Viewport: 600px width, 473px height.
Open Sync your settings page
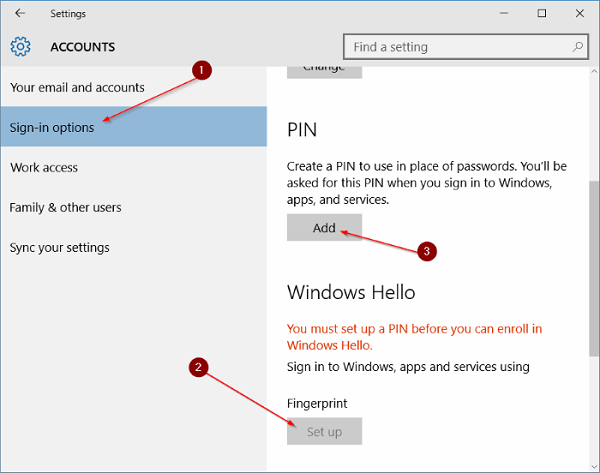60,248
